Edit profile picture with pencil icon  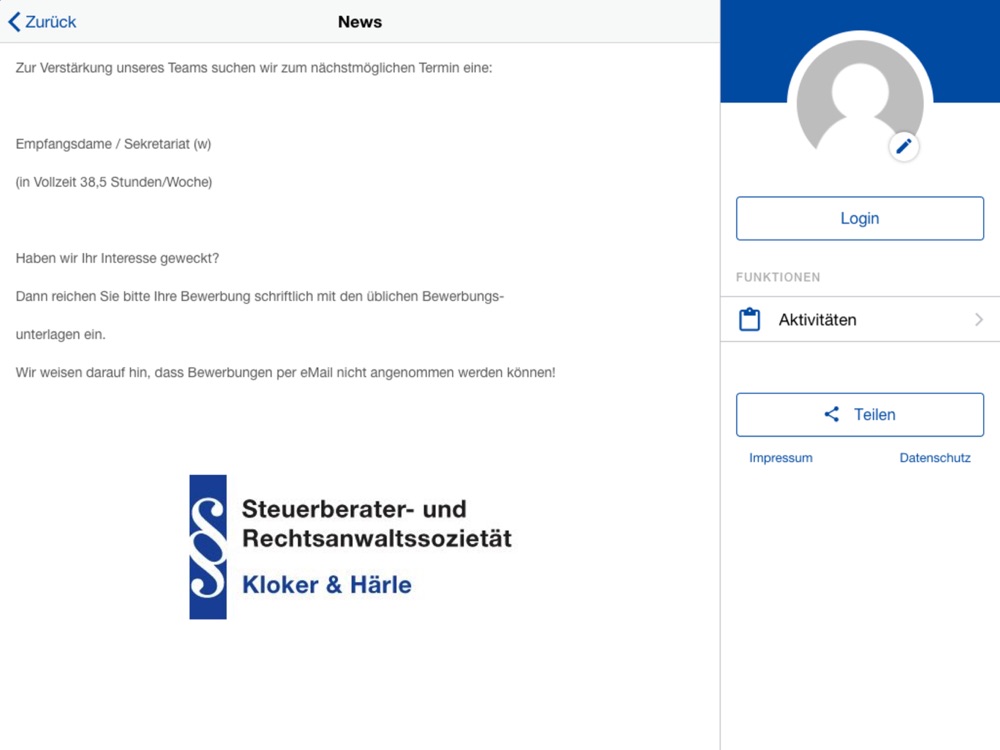coord(904,147)
